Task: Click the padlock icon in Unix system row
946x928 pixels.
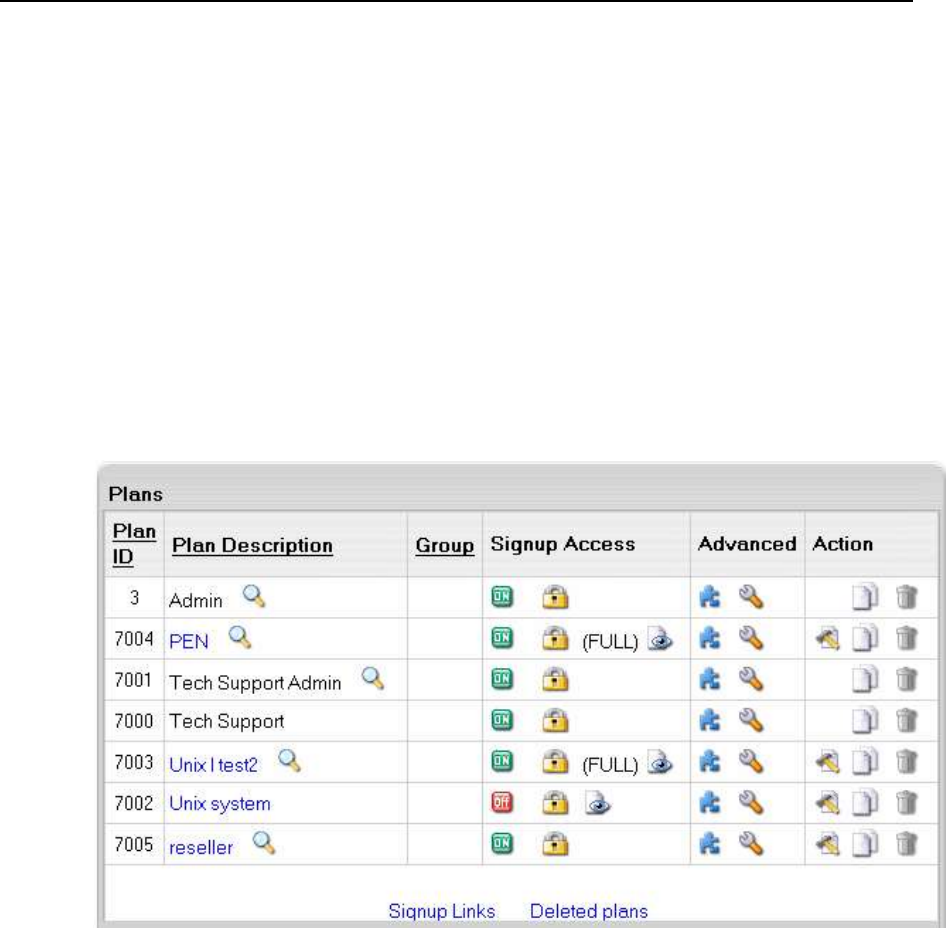Action: coord(555,802)
